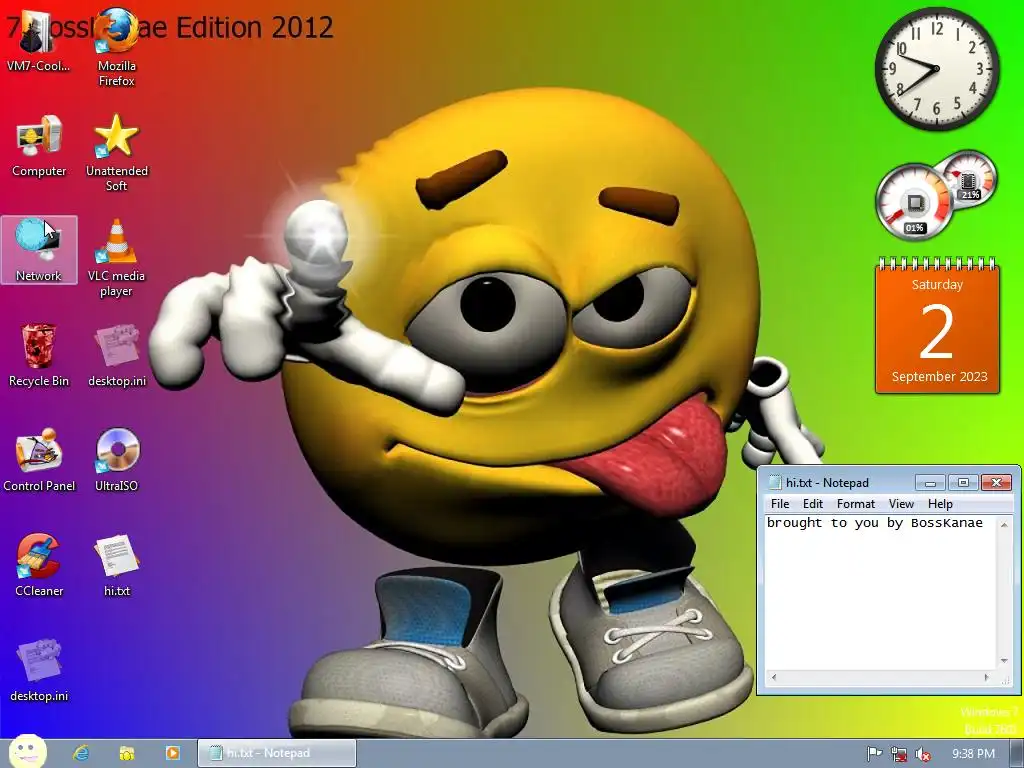Screen dimensions: 1024x768
Task: Select desktop.ini below CCleaner
Action: [39, 671]
